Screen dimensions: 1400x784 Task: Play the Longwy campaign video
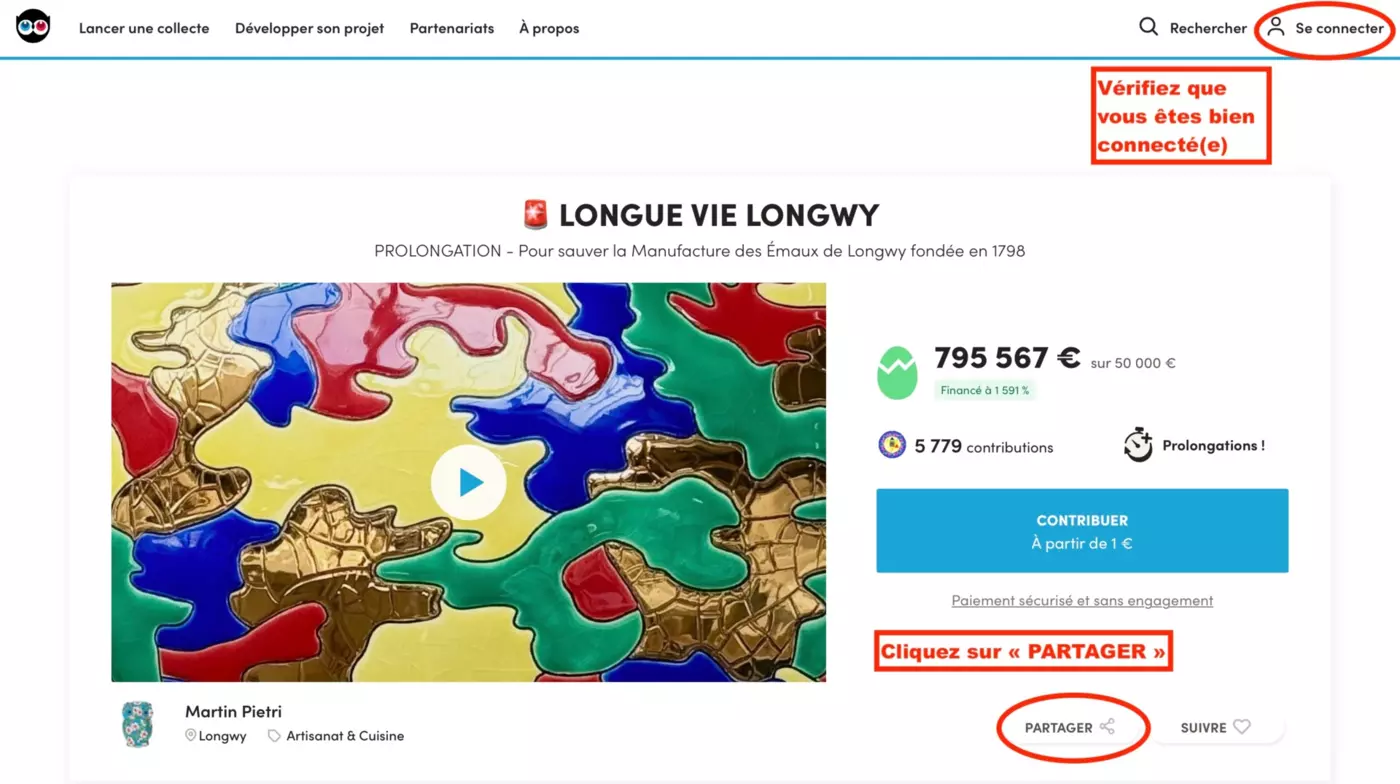(x=468, y=482)
